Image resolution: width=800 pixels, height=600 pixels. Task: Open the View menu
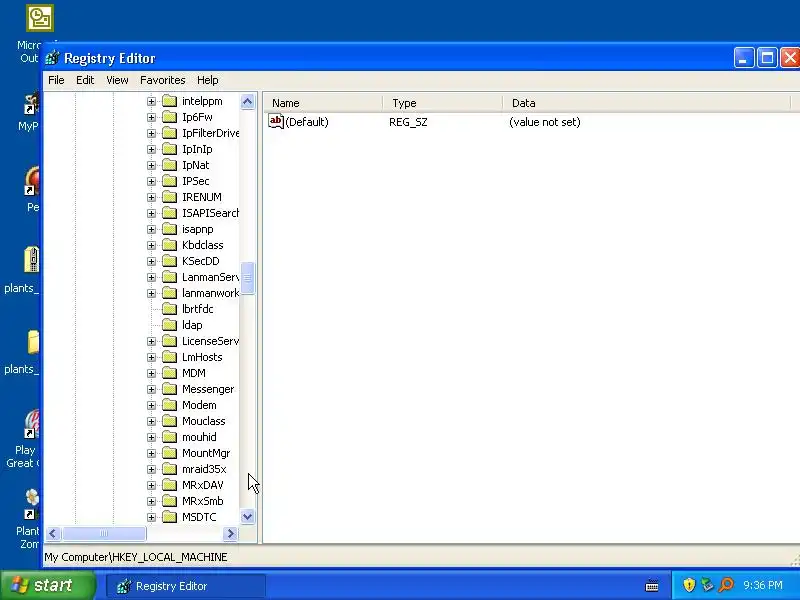117,80
